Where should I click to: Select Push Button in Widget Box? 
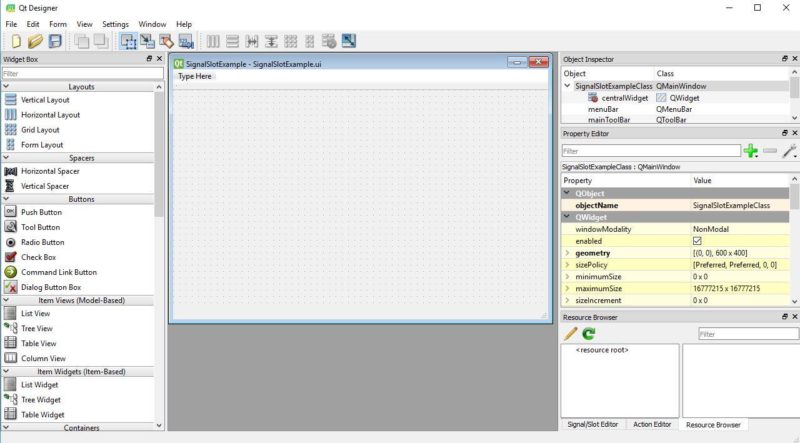click(x=41, y=212)
